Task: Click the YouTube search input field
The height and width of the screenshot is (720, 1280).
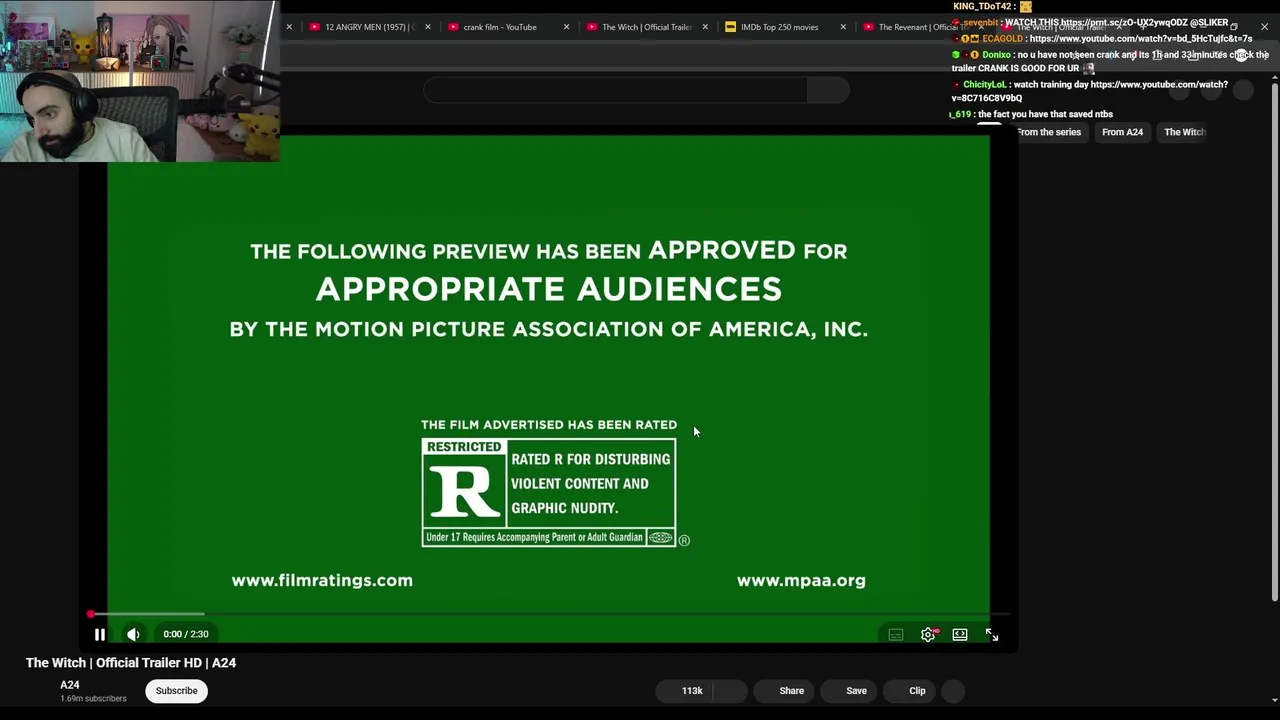Action: tap(615, 90)
